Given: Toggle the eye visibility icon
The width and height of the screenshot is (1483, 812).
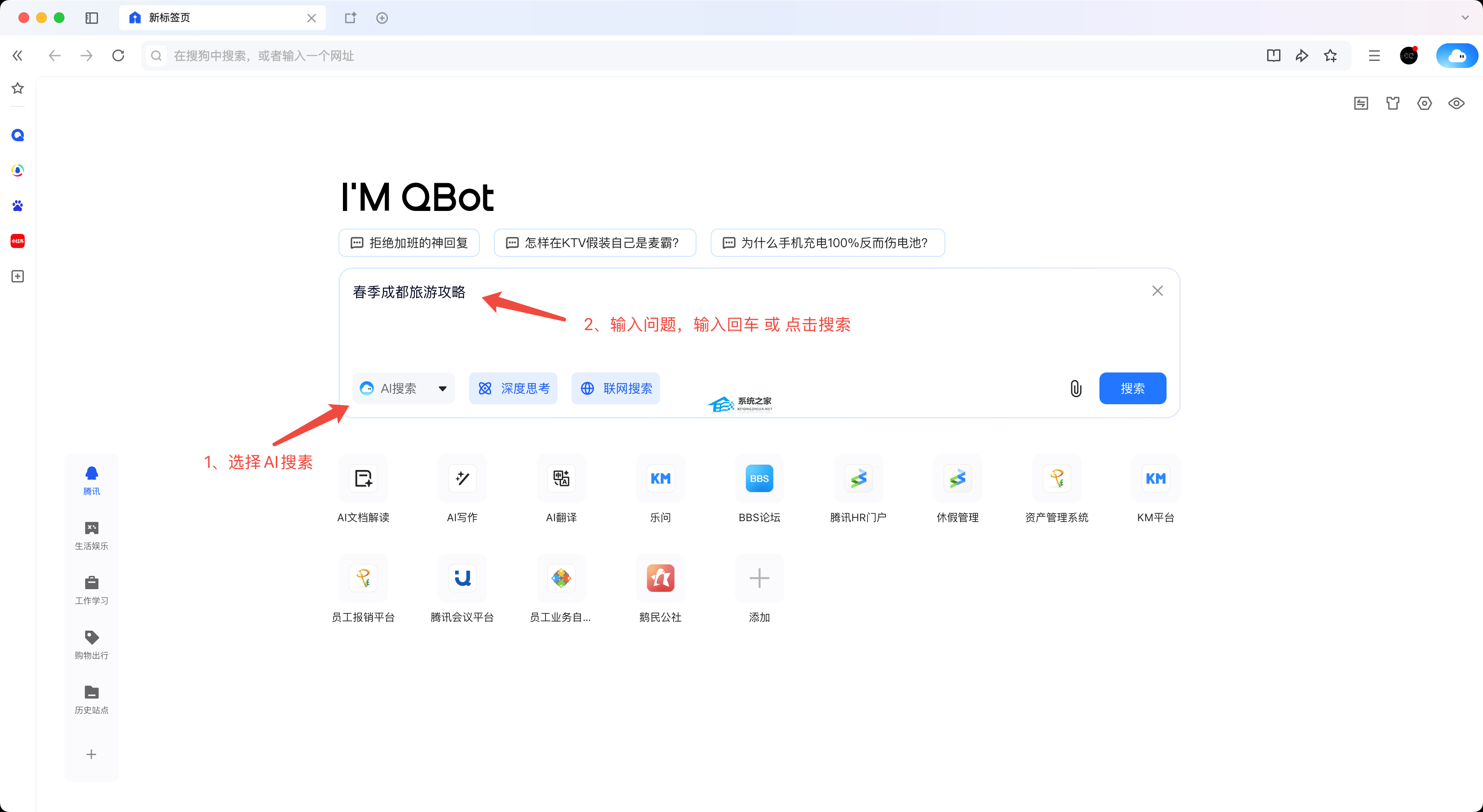Looking at the screenshot, I should coord(1456,104).
